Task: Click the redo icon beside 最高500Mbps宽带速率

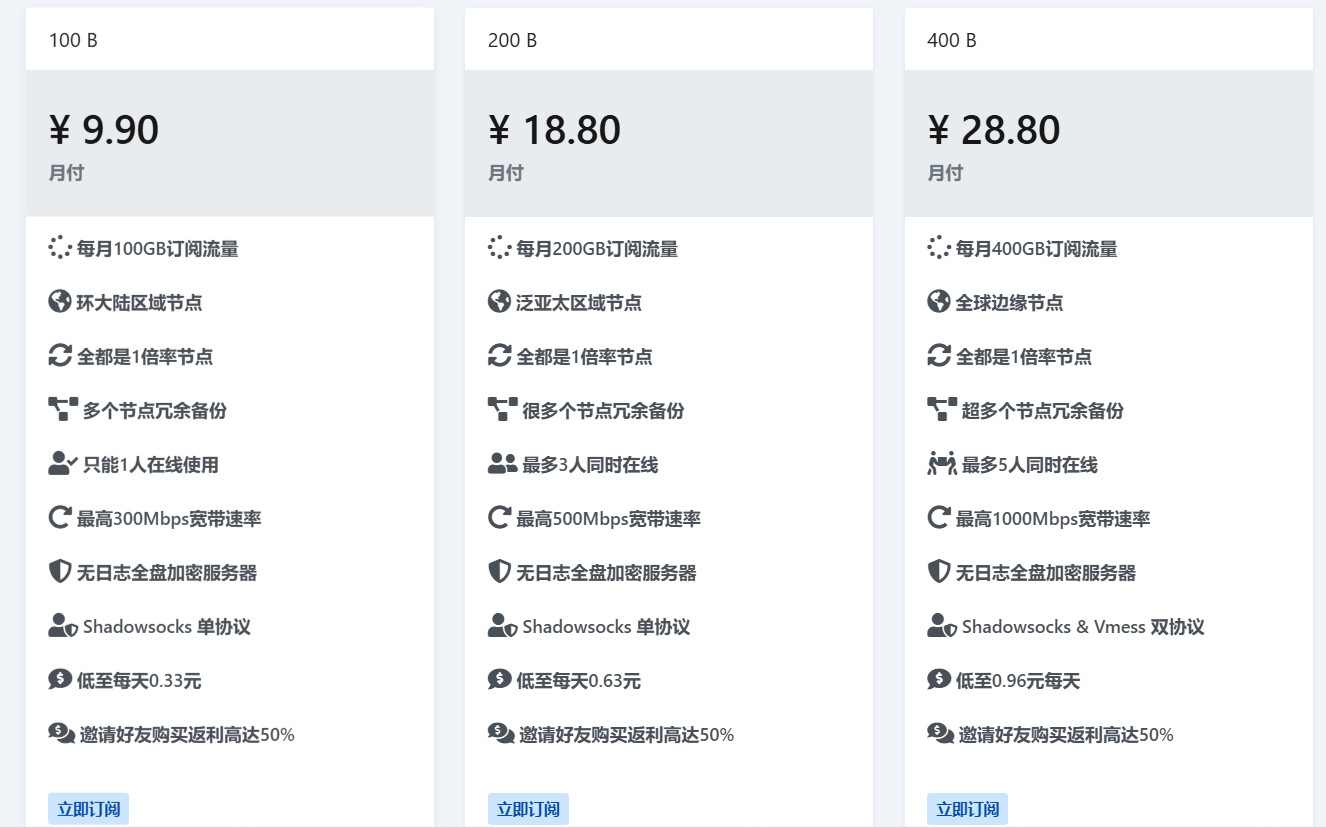Action: point(499,518)
